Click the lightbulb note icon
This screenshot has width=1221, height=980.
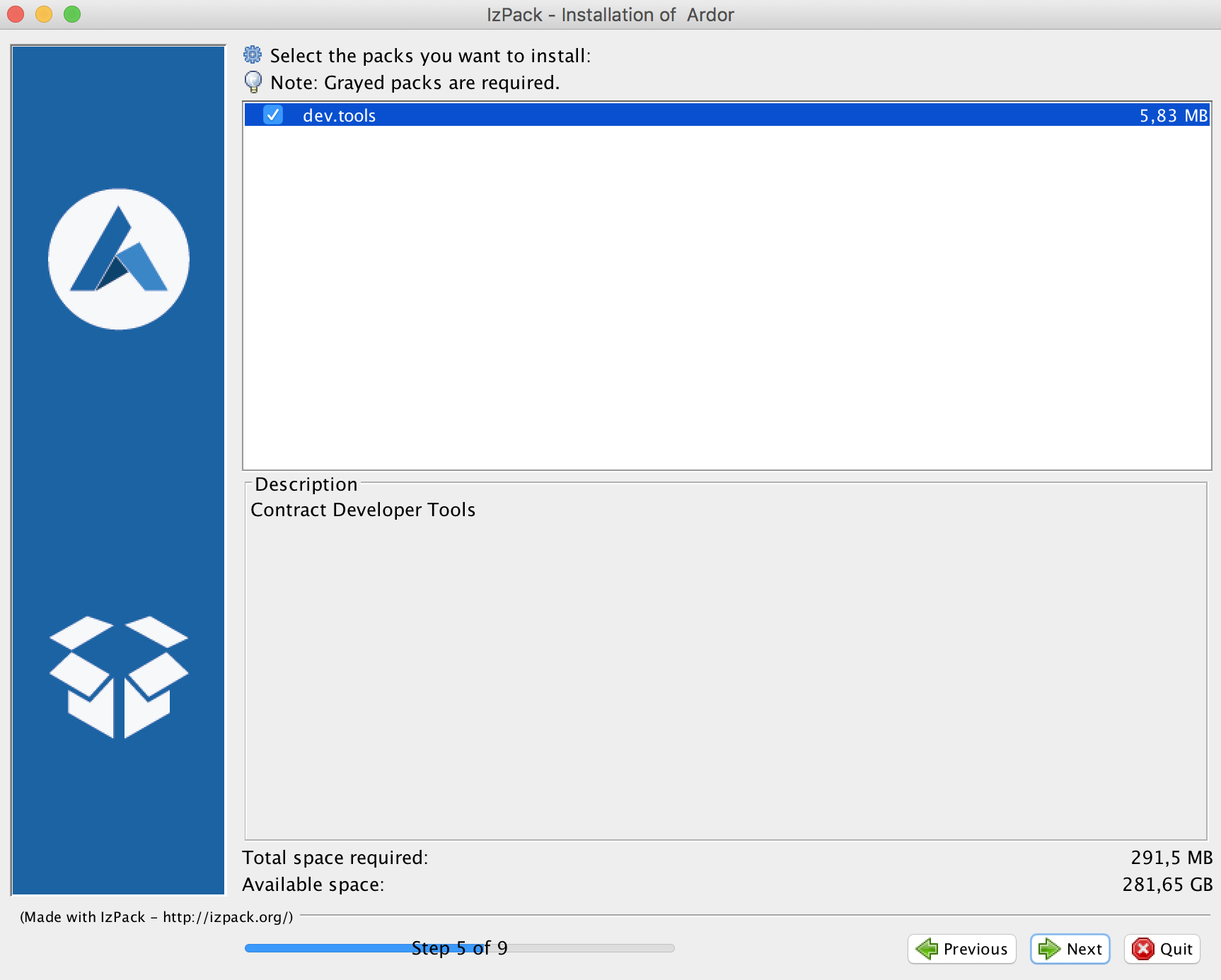point(253,82)
